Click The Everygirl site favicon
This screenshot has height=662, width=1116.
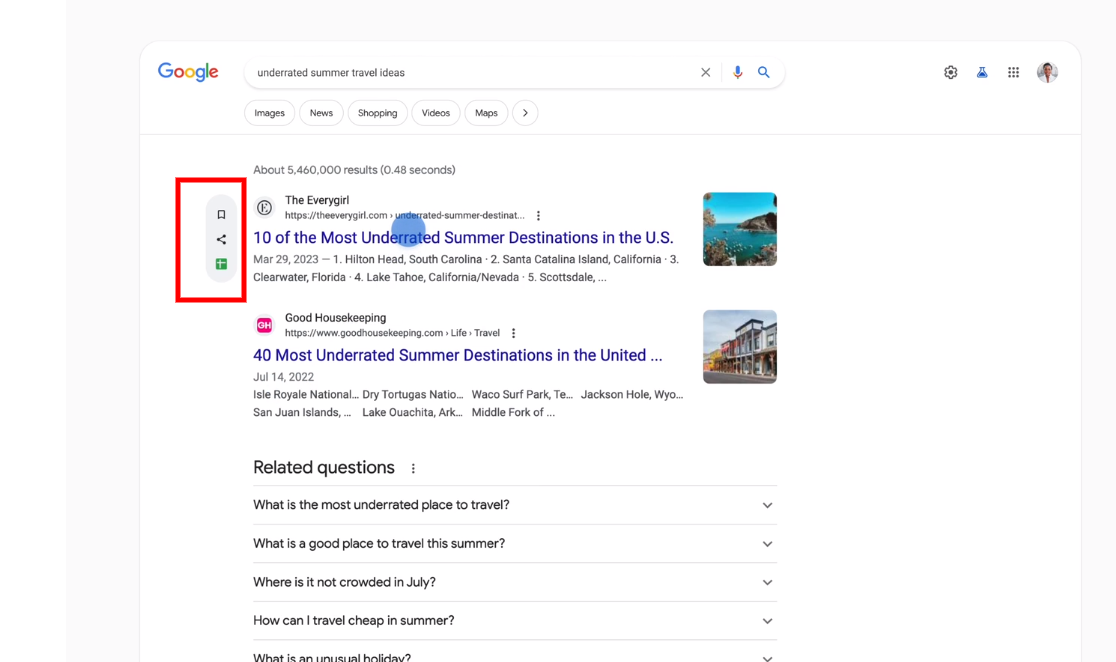(x=264, y=207)
